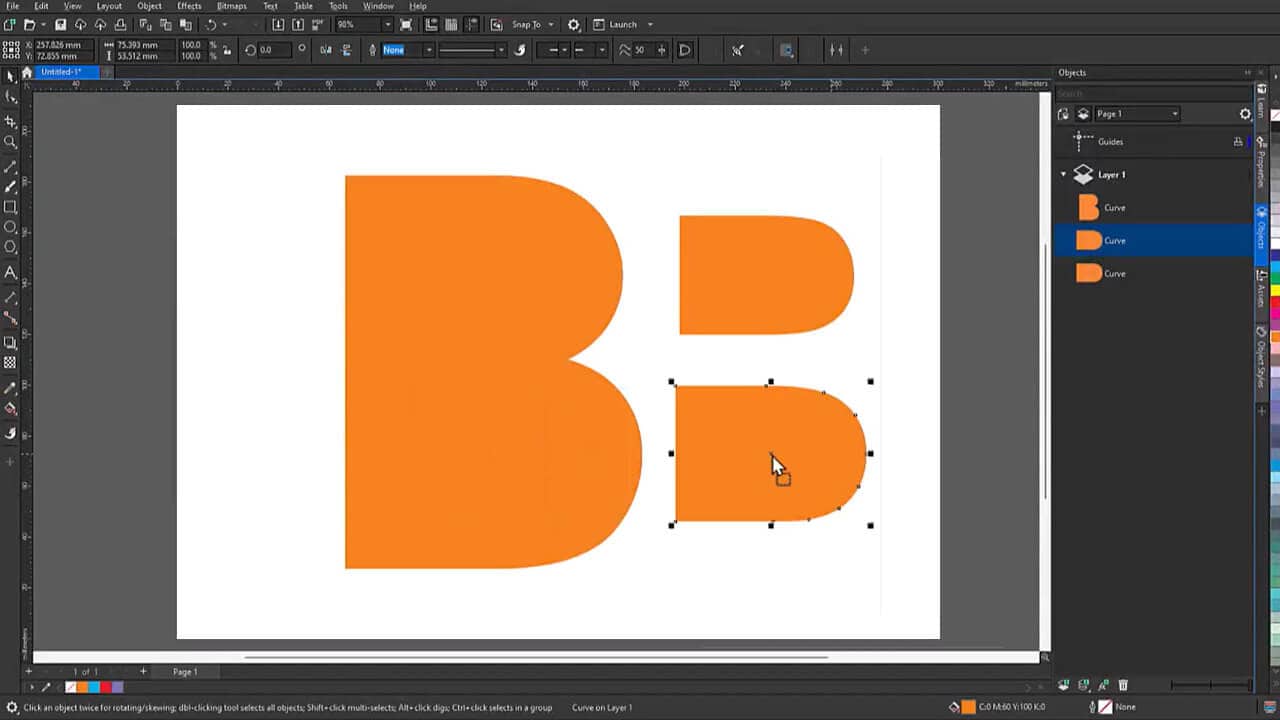
Task: Toggle the Guides layer lock icon
Action: click(1238, 142)
